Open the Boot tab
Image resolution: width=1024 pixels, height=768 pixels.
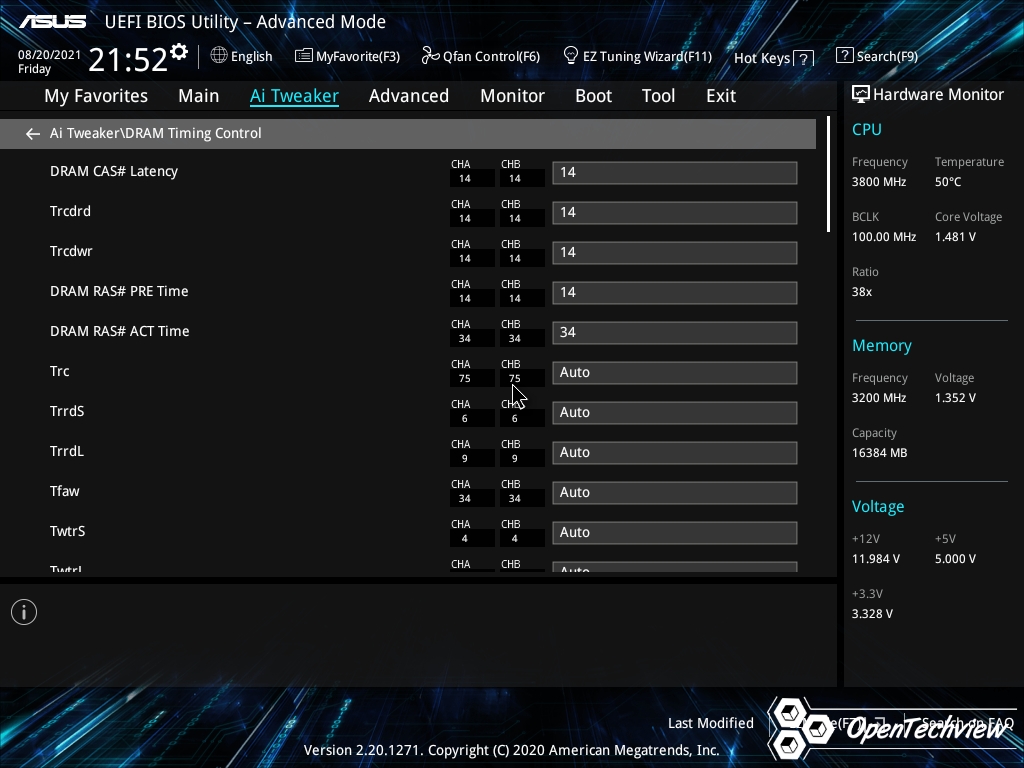(593, 96)
